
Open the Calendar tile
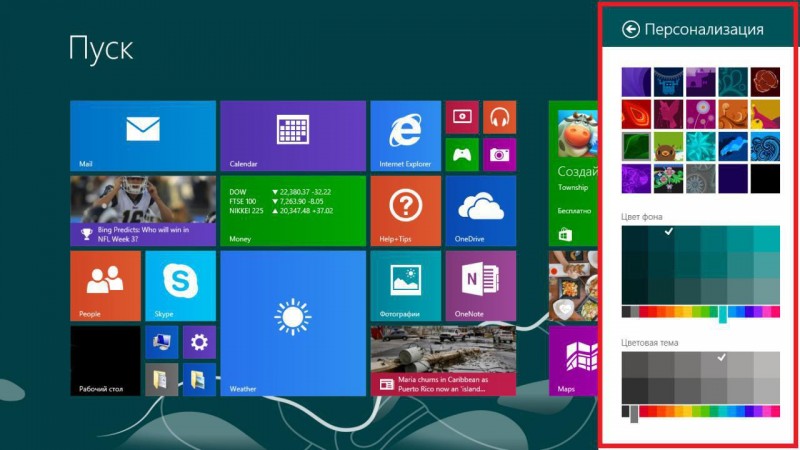tap(293, 136)
